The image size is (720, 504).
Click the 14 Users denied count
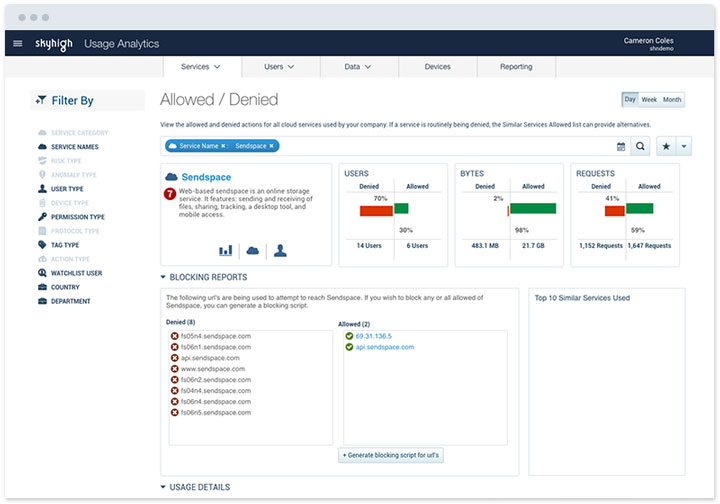369,246
